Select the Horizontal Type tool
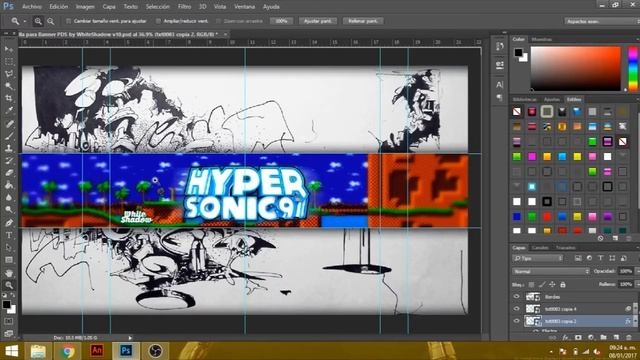The image size is (640, 360). [9, 236]
